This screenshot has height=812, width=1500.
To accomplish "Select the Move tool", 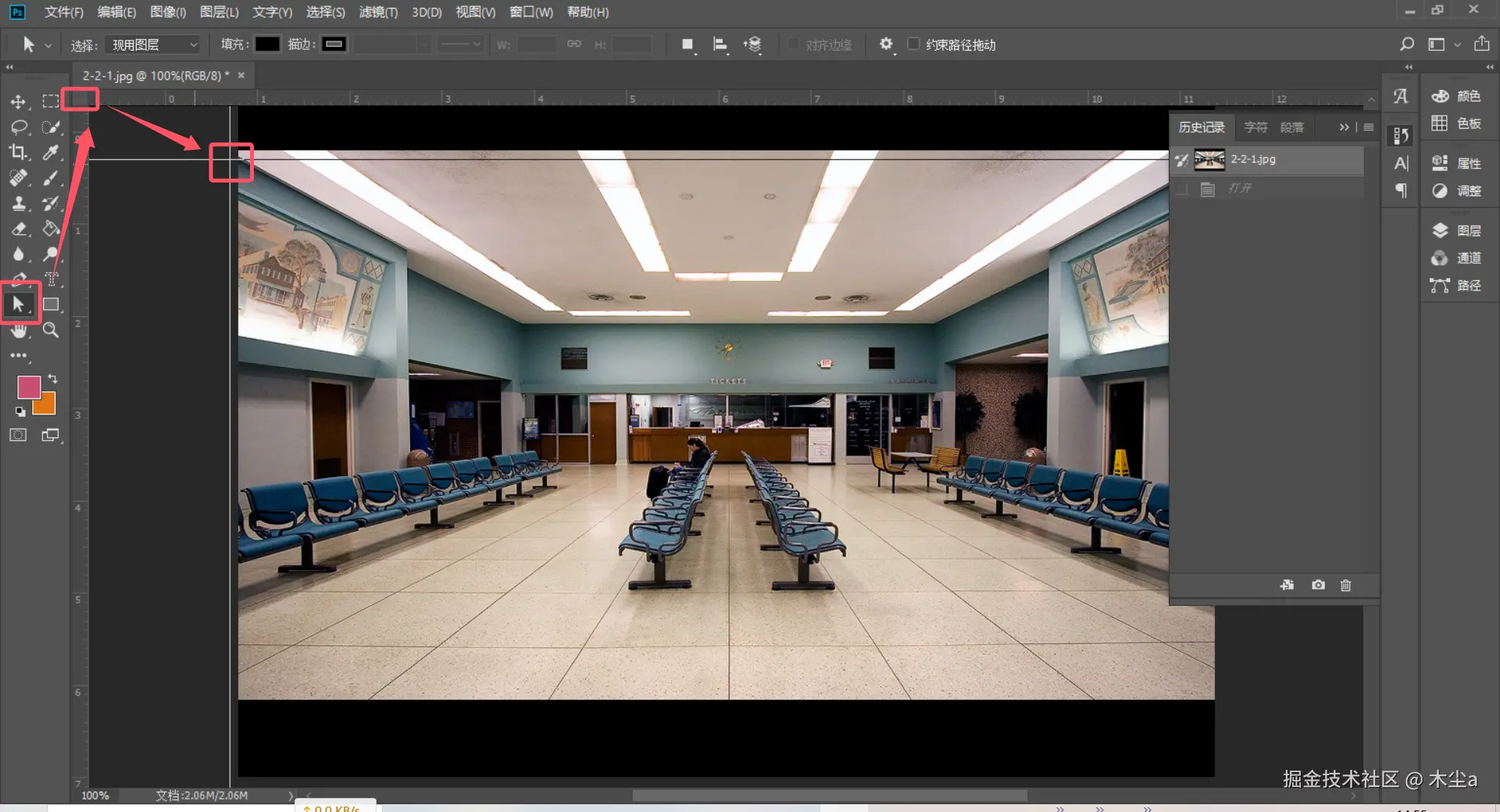I will [18, 101].
